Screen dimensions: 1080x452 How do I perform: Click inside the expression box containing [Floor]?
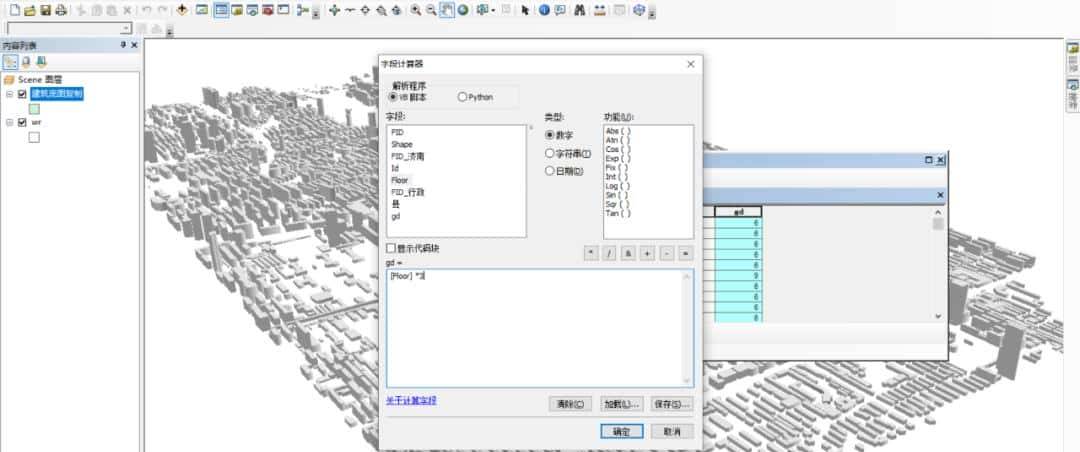[x=540, y=328]
